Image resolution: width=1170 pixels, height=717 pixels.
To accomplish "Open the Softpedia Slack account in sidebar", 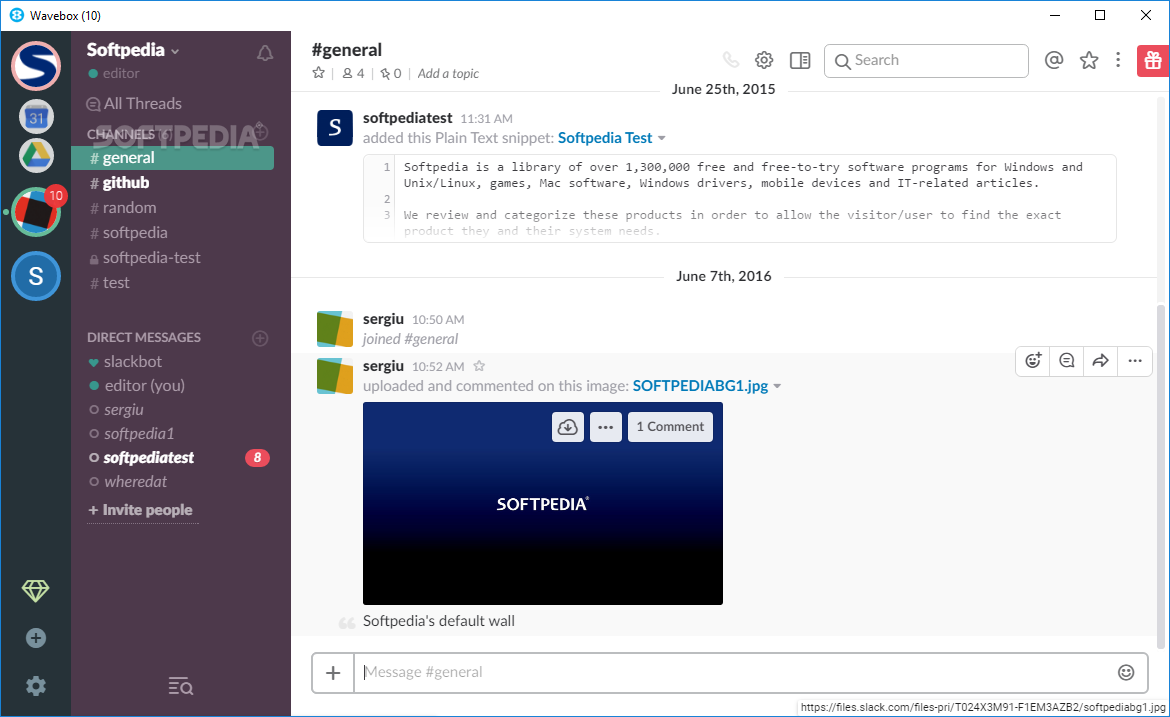I will 36,66.
